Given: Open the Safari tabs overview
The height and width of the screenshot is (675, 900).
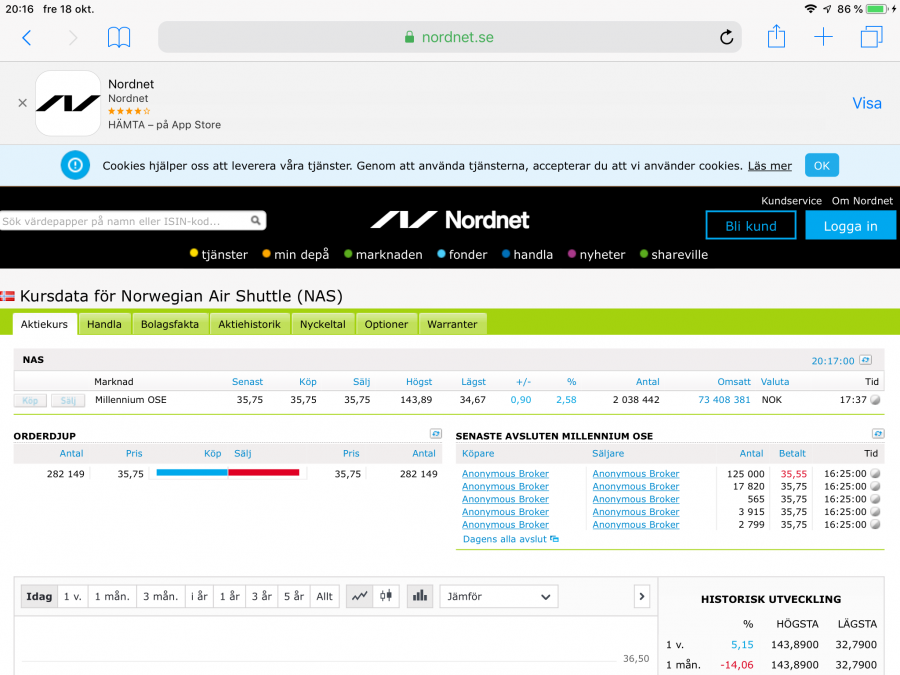Looking at the screenshot, I should click(871, 38).
